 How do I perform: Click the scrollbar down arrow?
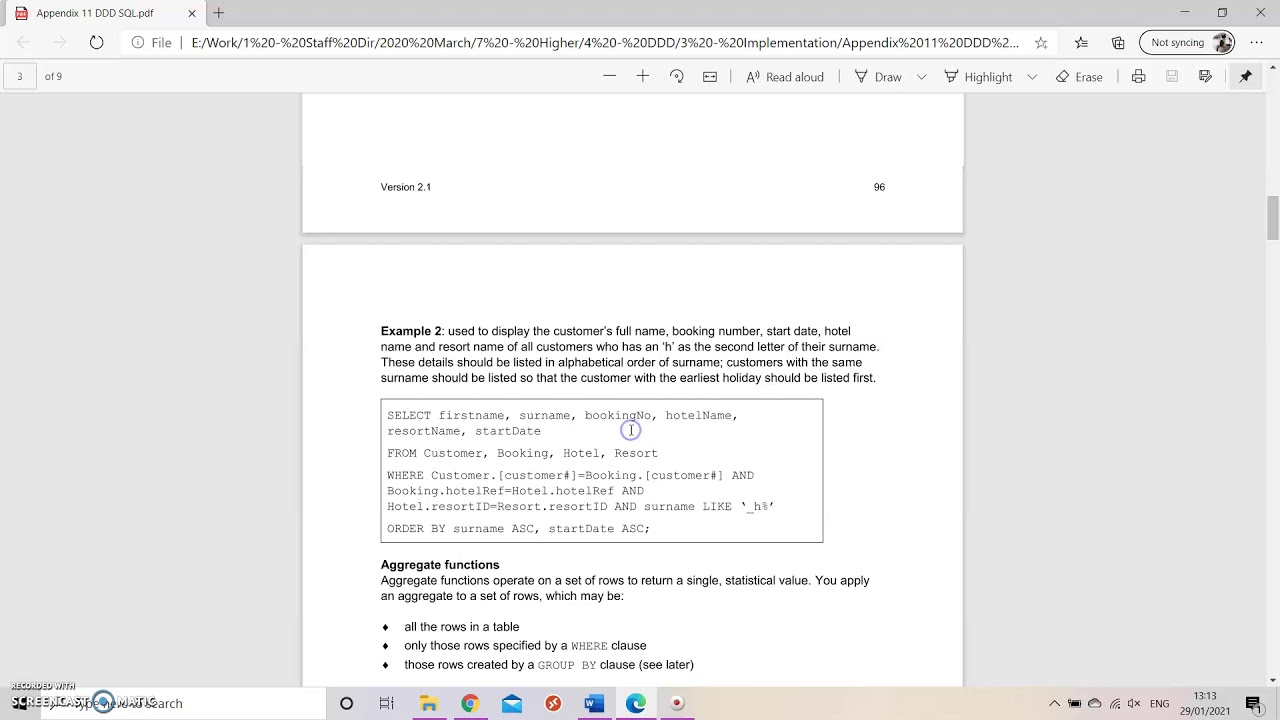tap(1272, 680)
